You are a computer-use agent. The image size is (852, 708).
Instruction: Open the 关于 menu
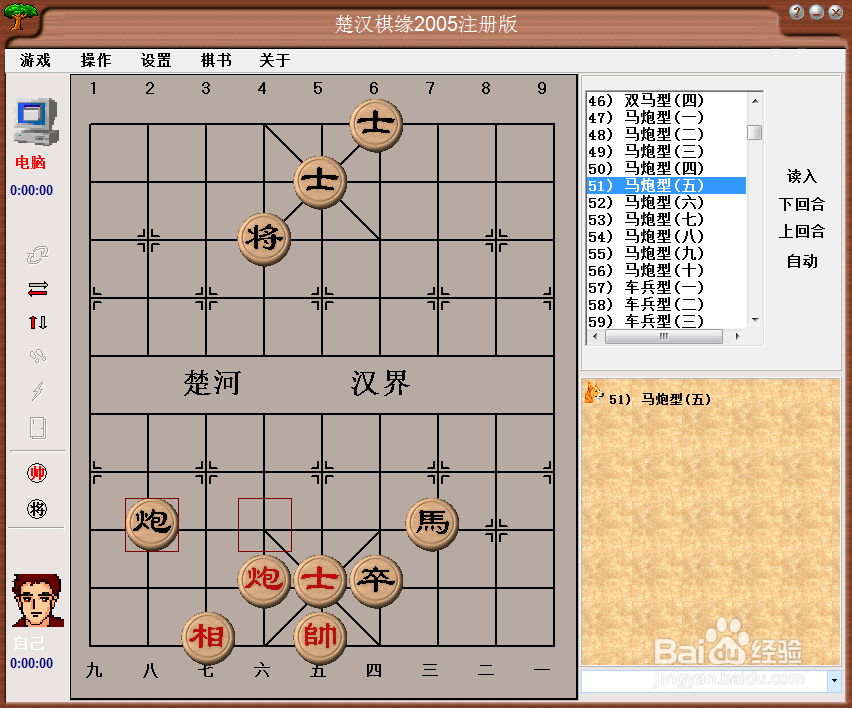pos(275,60)
